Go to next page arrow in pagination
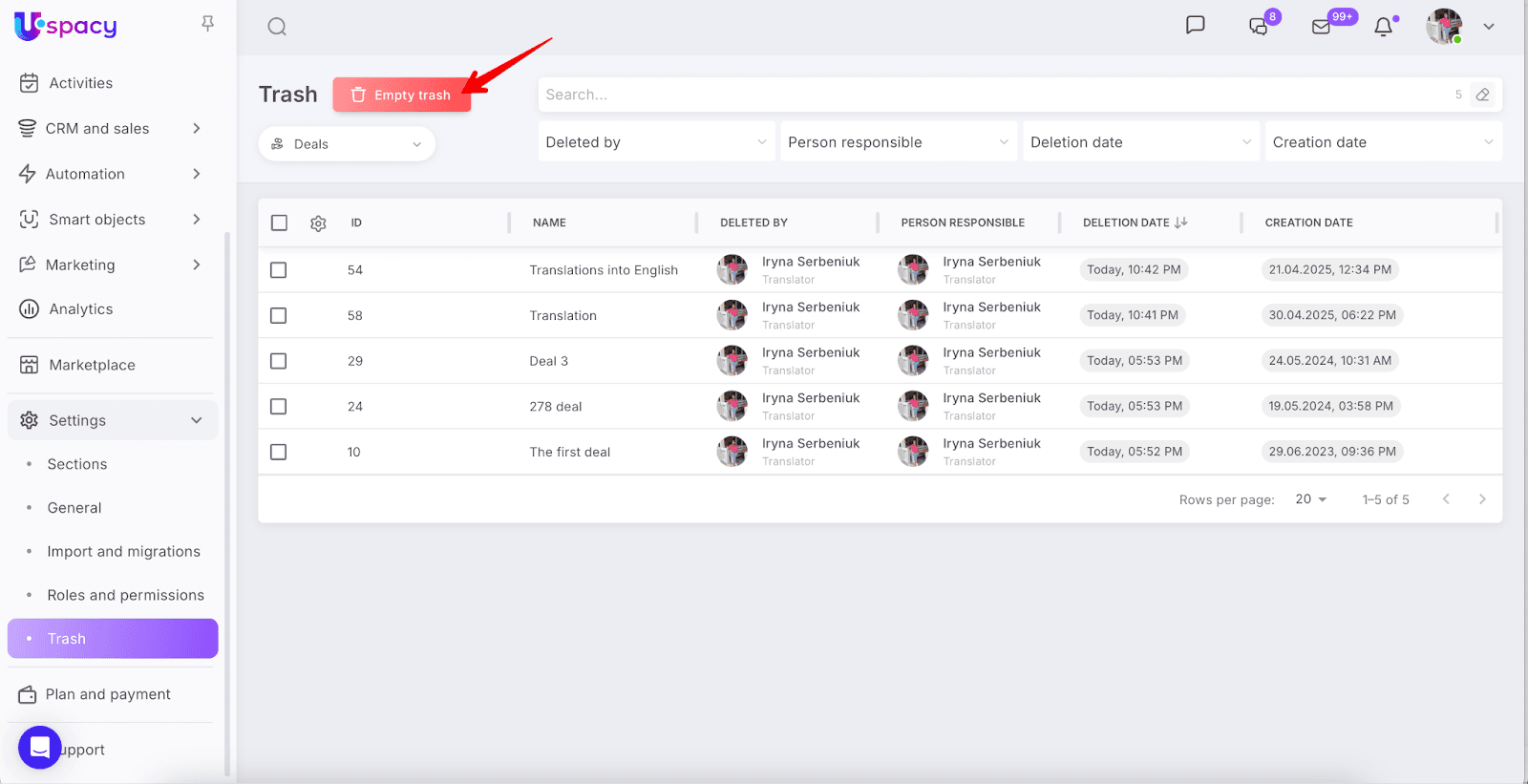The image size is (1528, 784). click(1481, 499)
